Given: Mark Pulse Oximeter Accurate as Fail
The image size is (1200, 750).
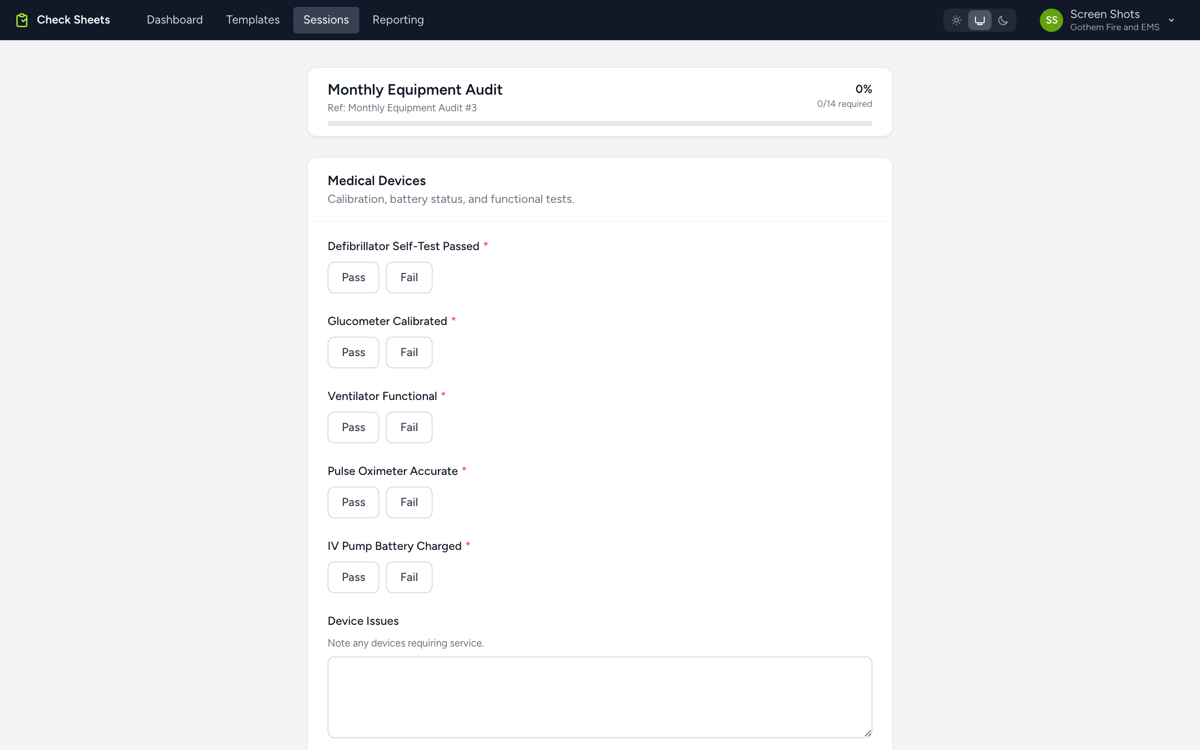Looking at the screenshot, I should click(409, 502).
